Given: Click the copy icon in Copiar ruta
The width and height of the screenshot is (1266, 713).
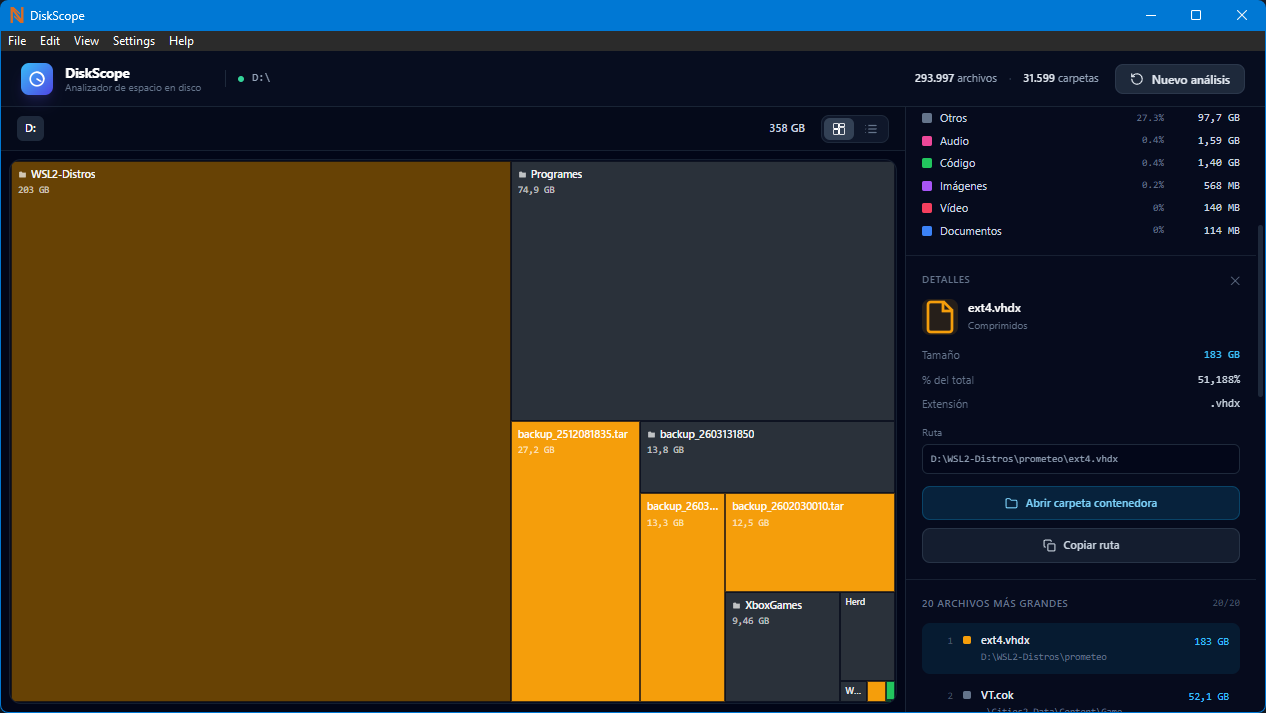Looking at the screenshot, I should pyautogui.click(x=1049, y=546).
